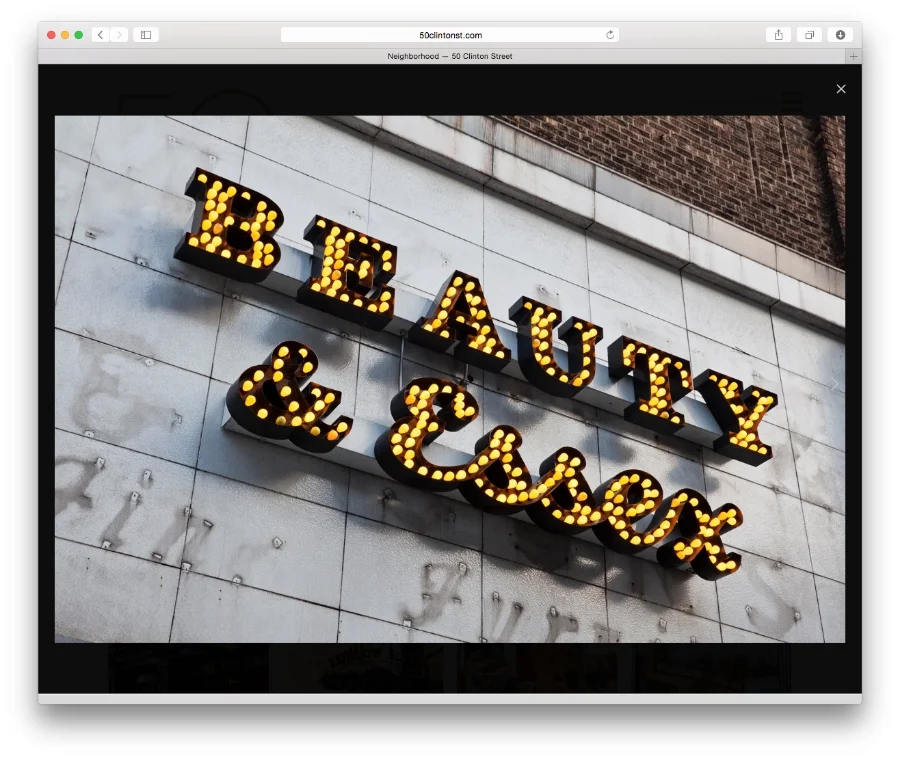
Task: Open the Share menu icon
Action: point(778,35)
